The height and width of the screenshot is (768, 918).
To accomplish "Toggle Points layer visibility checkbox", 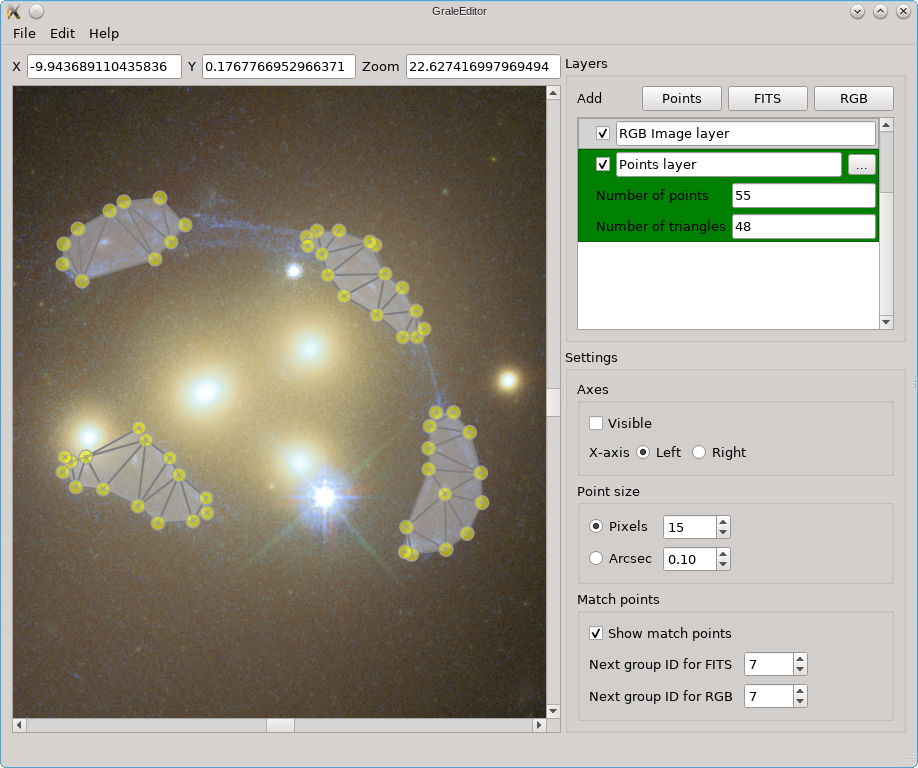I will (x=602, y=164).
